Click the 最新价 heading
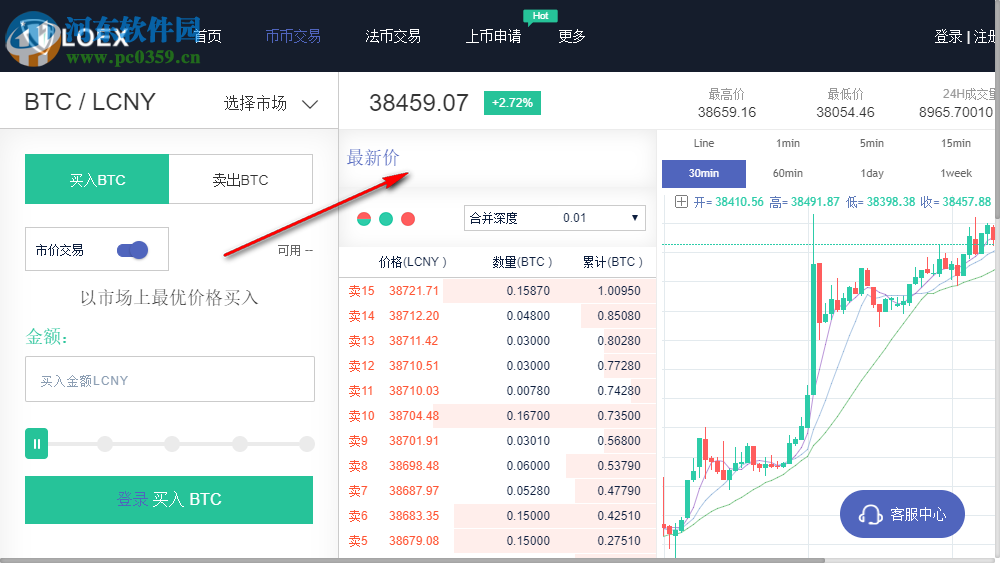This screenshot has width=1000, height=563. (x=373, y=157)
